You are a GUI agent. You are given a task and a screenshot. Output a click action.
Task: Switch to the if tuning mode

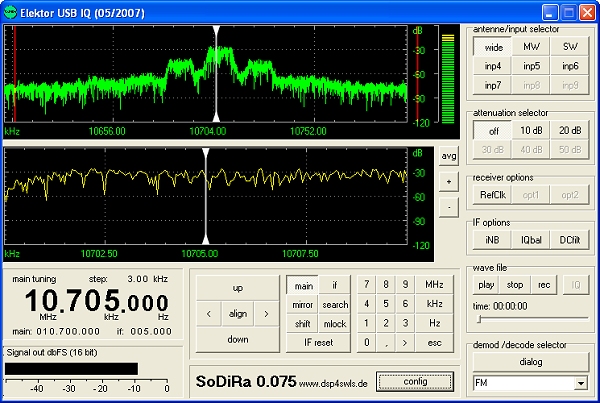tap(334, 285)
